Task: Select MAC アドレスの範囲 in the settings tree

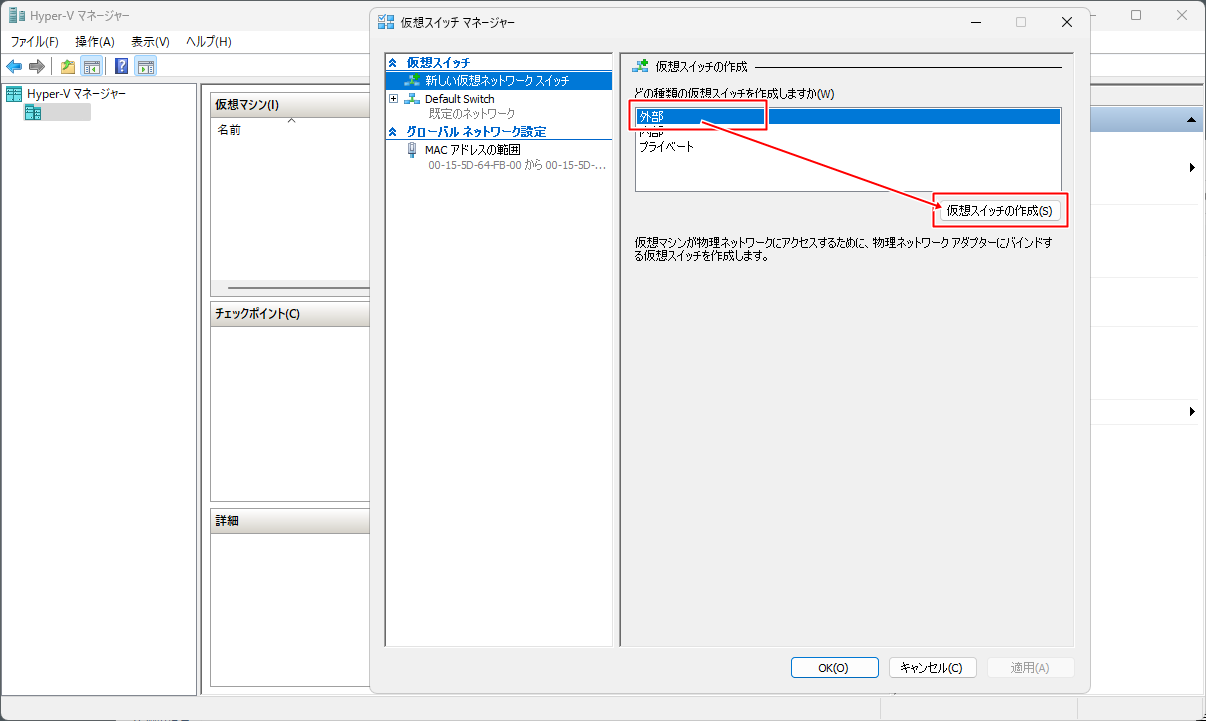Action: pos(471,150)
